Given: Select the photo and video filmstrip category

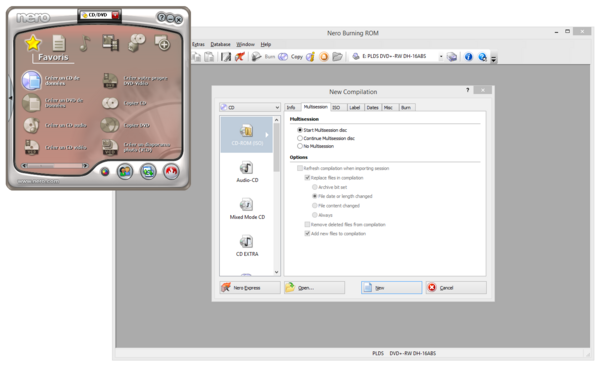Looking at the screenshot, I should click(111, 43).
